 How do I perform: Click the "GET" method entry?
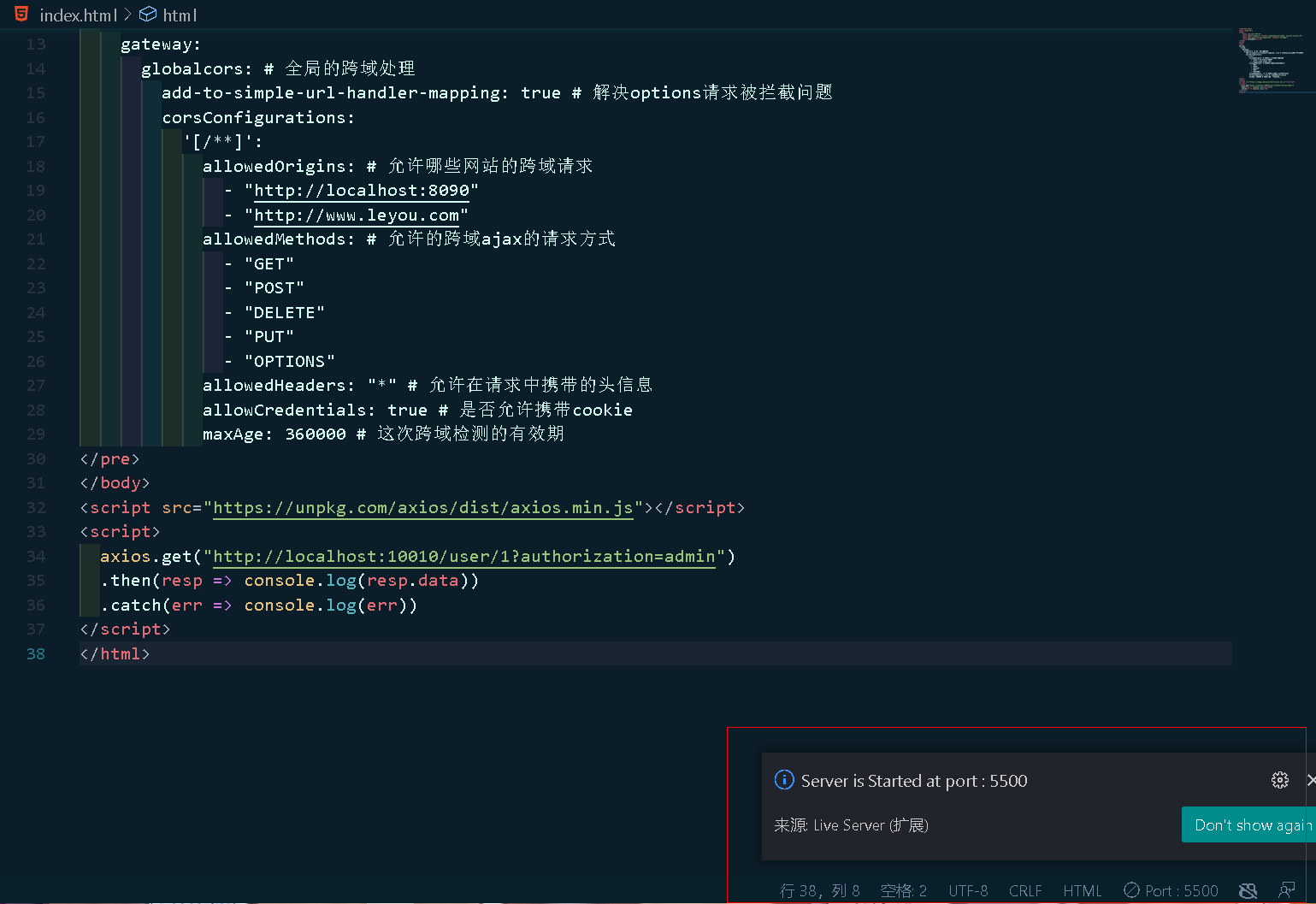269,263
